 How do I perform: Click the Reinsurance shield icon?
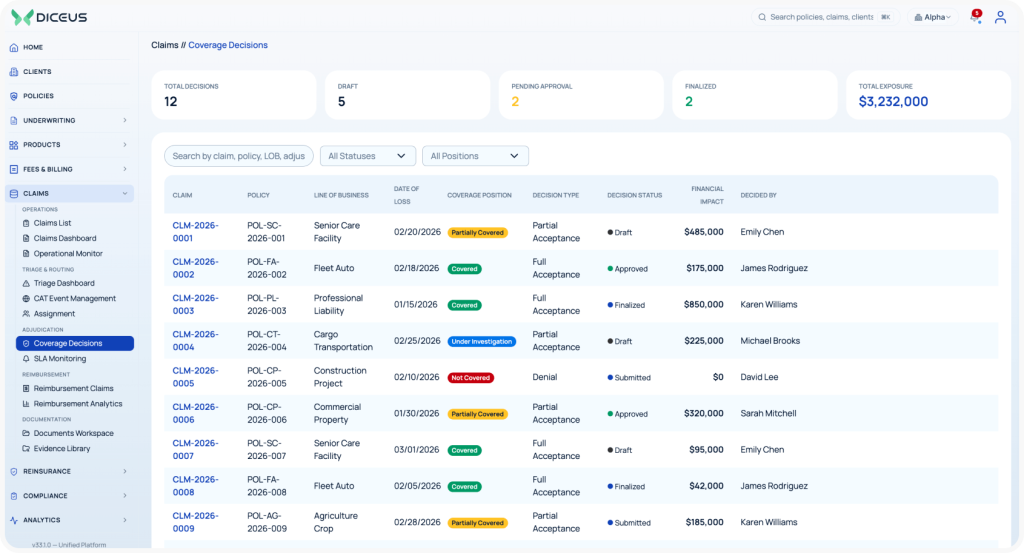point(14,471)
